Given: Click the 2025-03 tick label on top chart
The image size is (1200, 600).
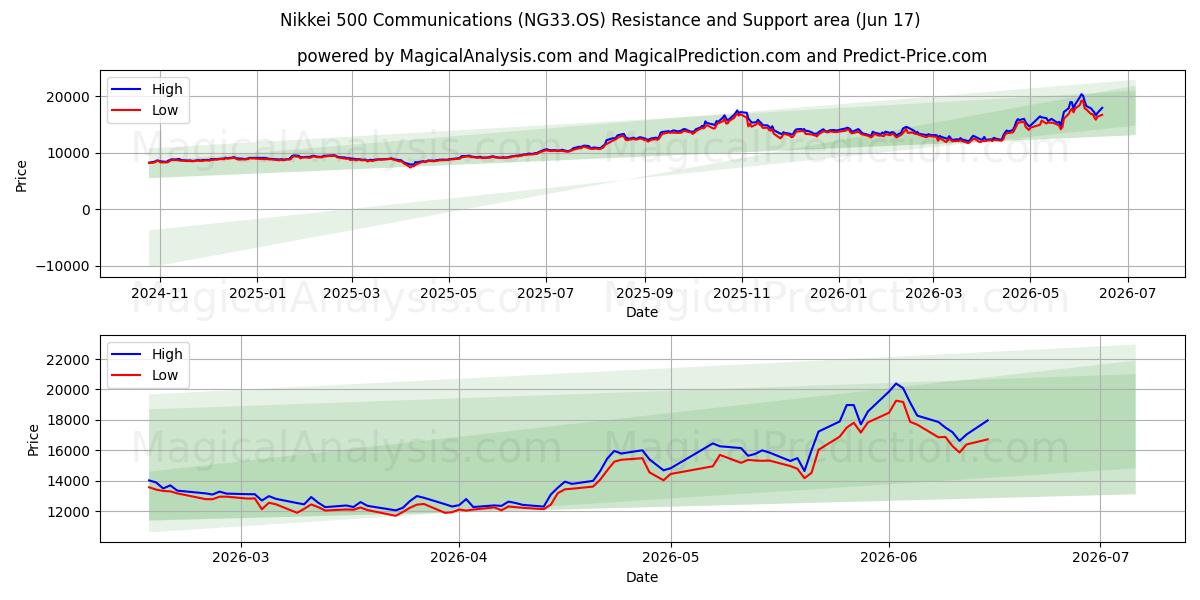Looking at the screenshot, I should tap(351, 293).
